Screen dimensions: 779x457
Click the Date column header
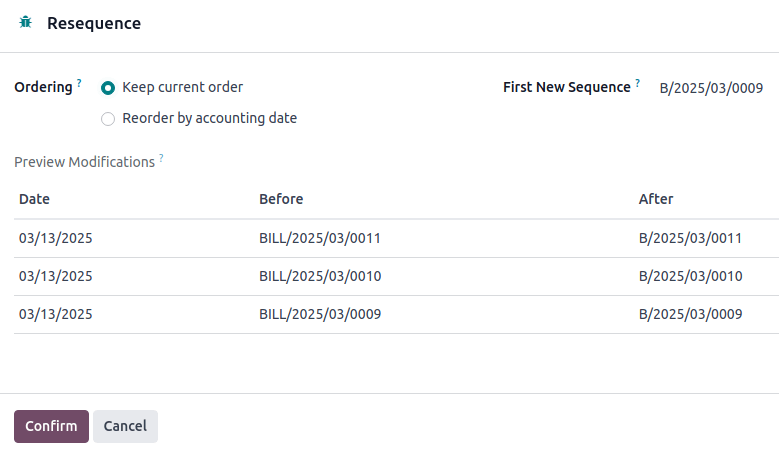click(x=34, y=199)
